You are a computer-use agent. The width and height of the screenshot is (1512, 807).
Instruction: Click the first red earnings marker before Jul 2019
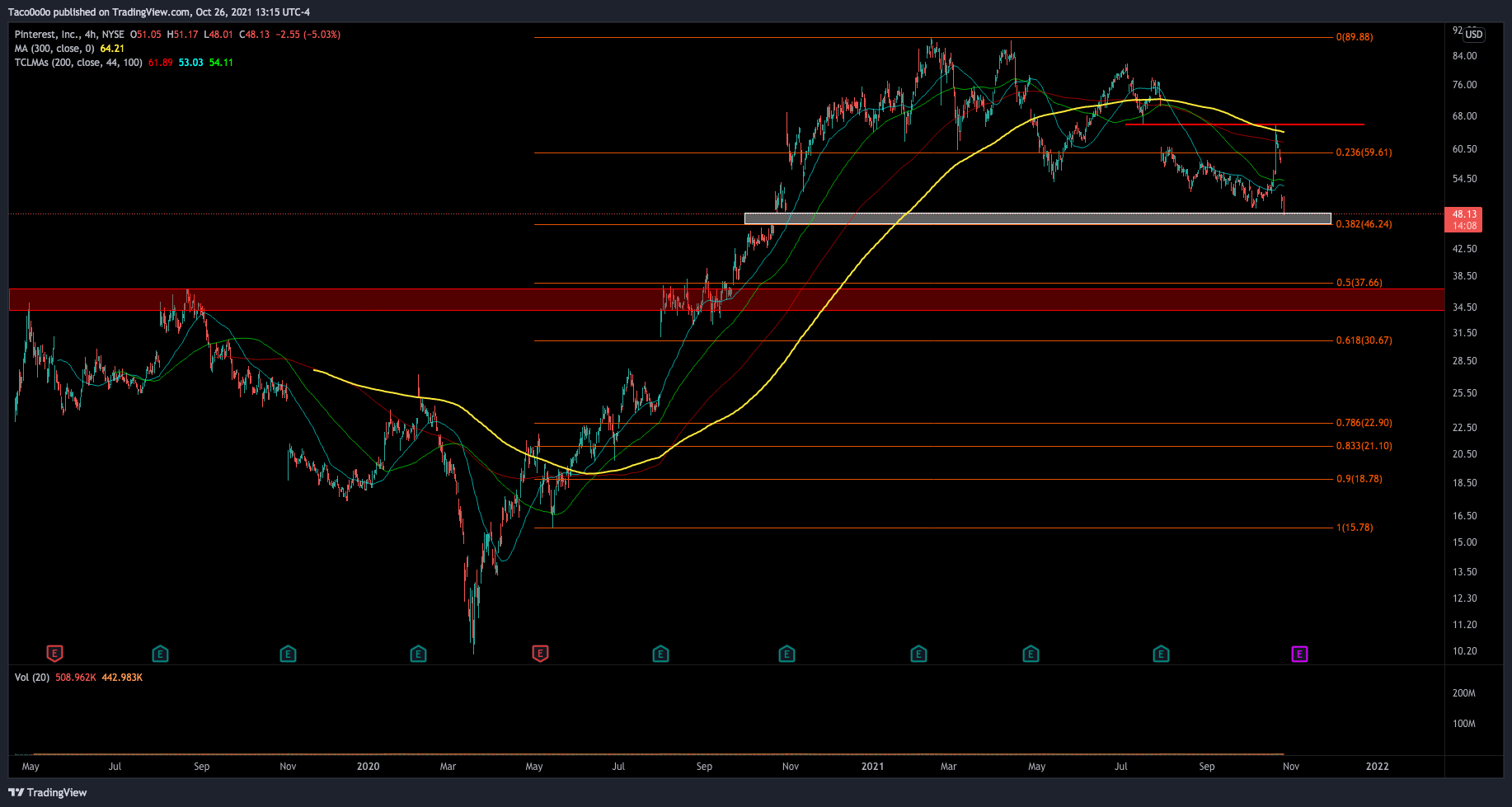pyautogui.click(x=54, y=654)
